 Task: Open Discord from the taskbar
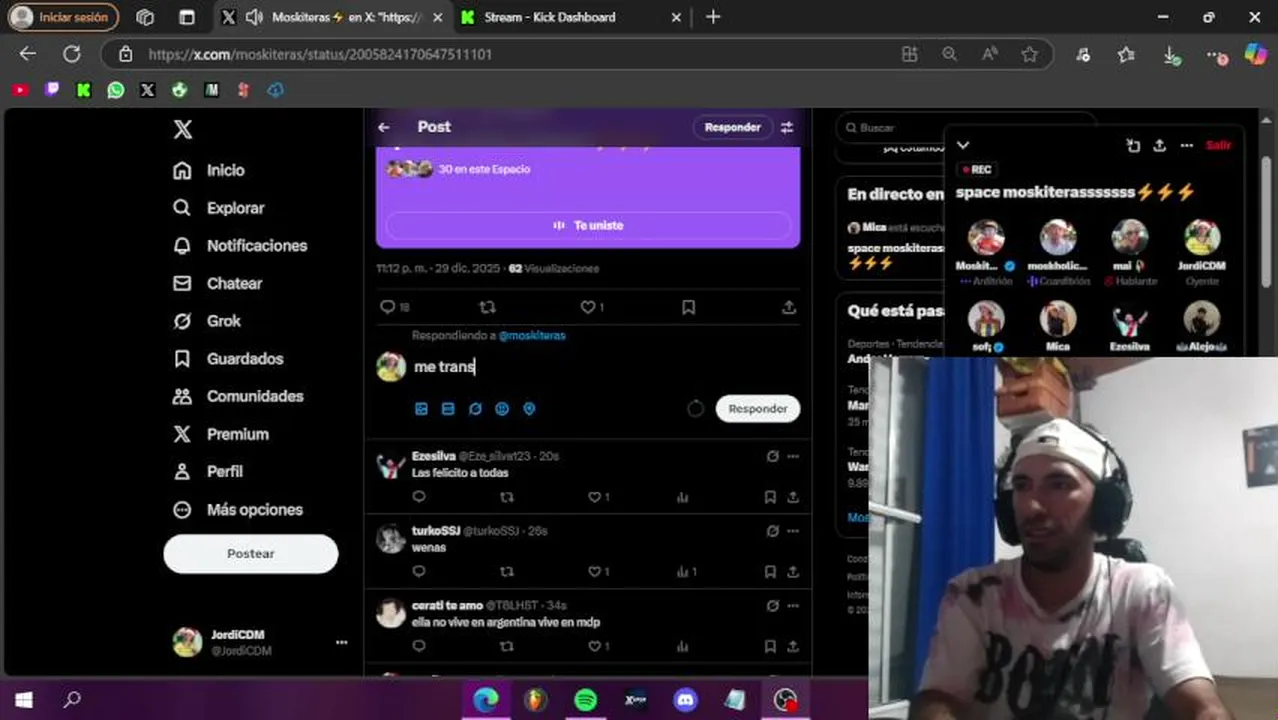(x=686, y=700)
